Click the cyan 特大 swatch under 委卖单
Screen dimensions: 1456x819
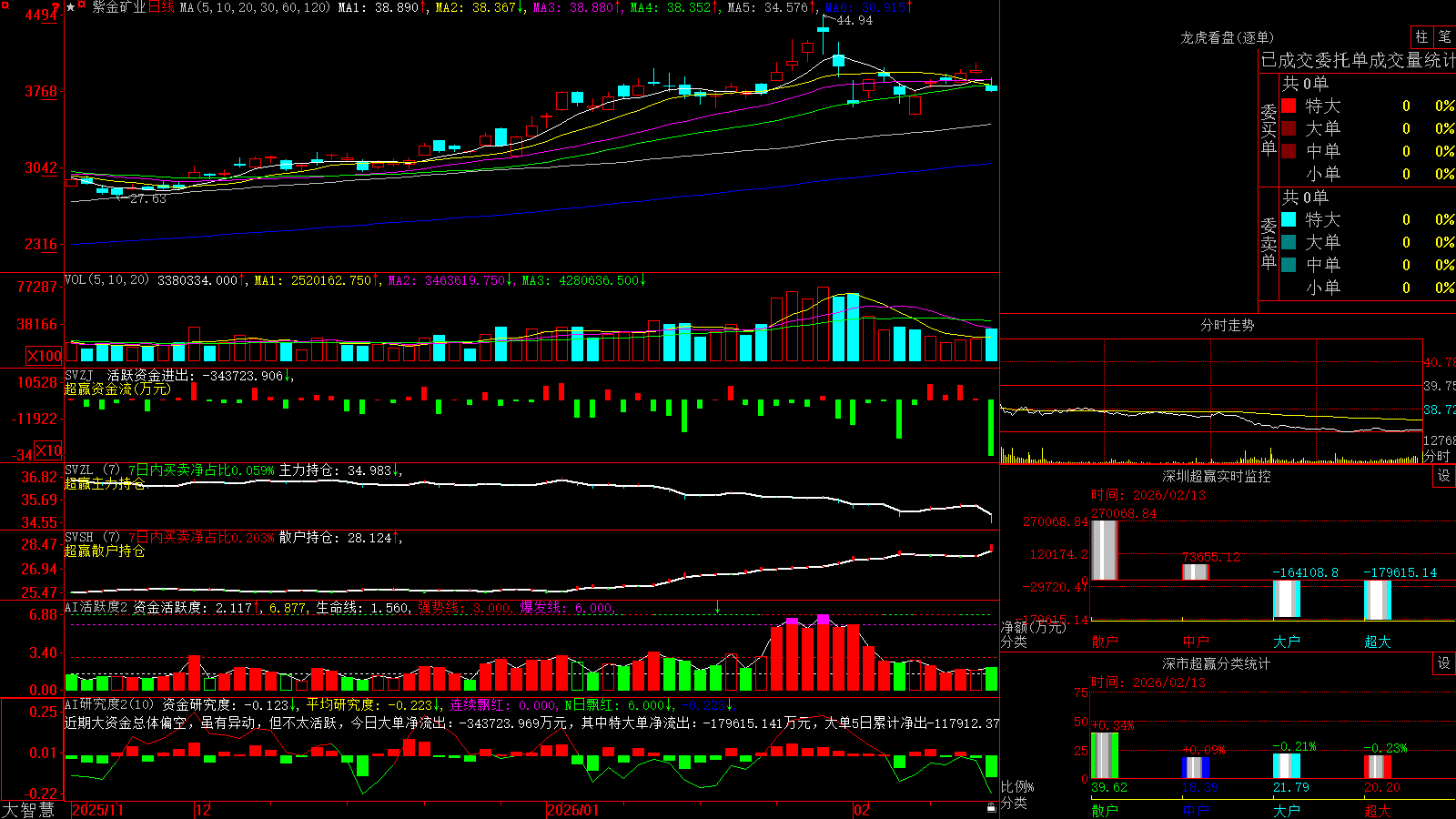pos(1289,219)
